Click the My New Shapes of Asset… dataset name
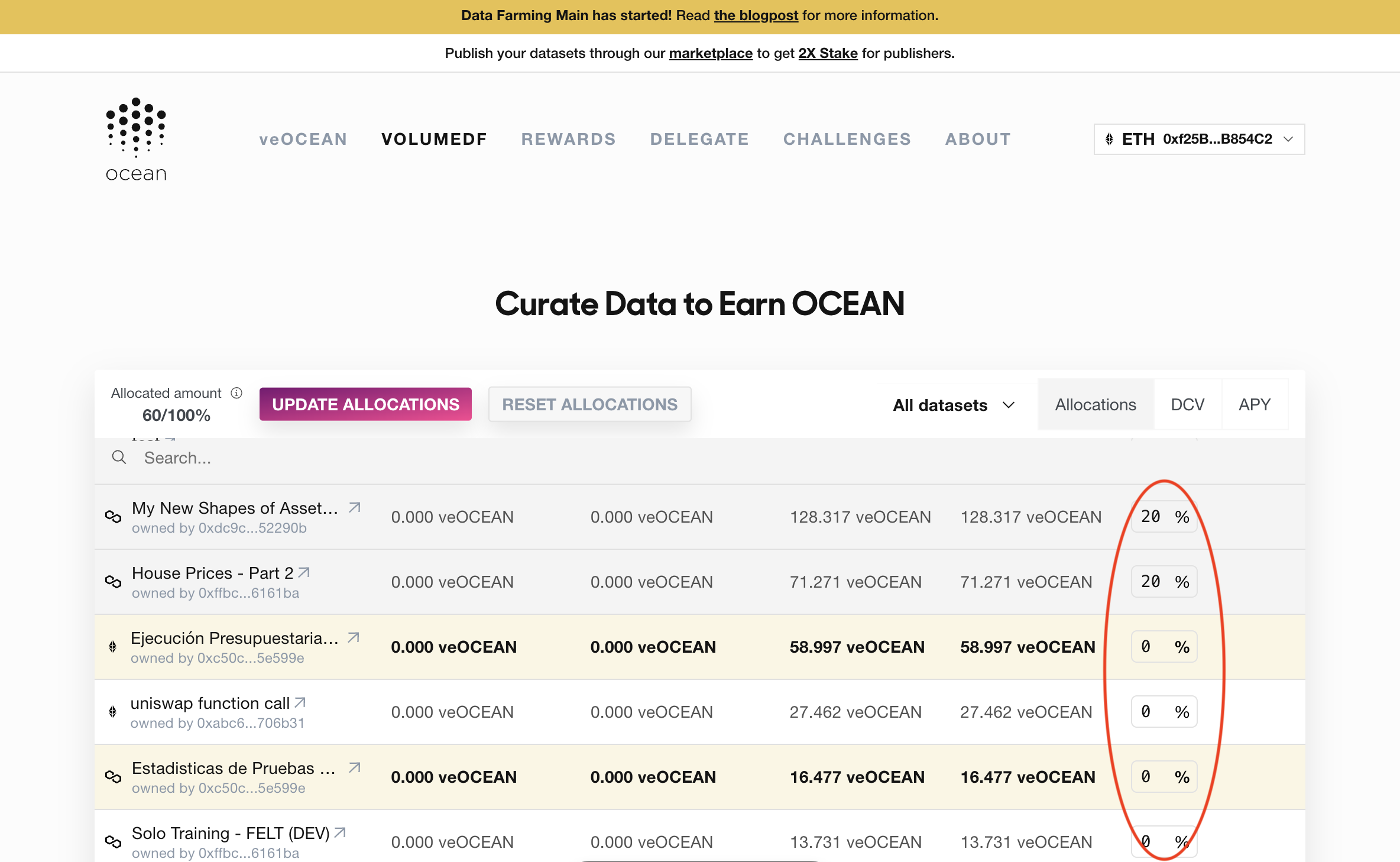1400x862 pixels. (x=235, y=508)
